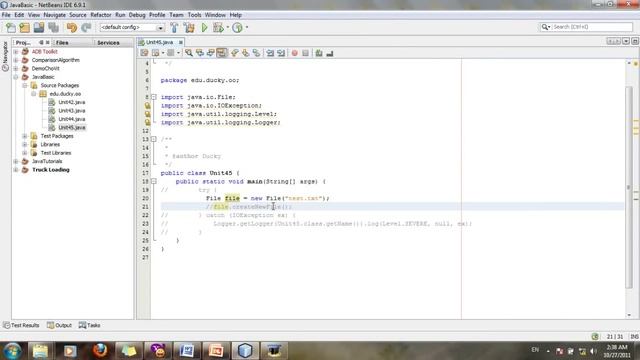
Task: Open the default config combo box
Action: coord(132,27)
